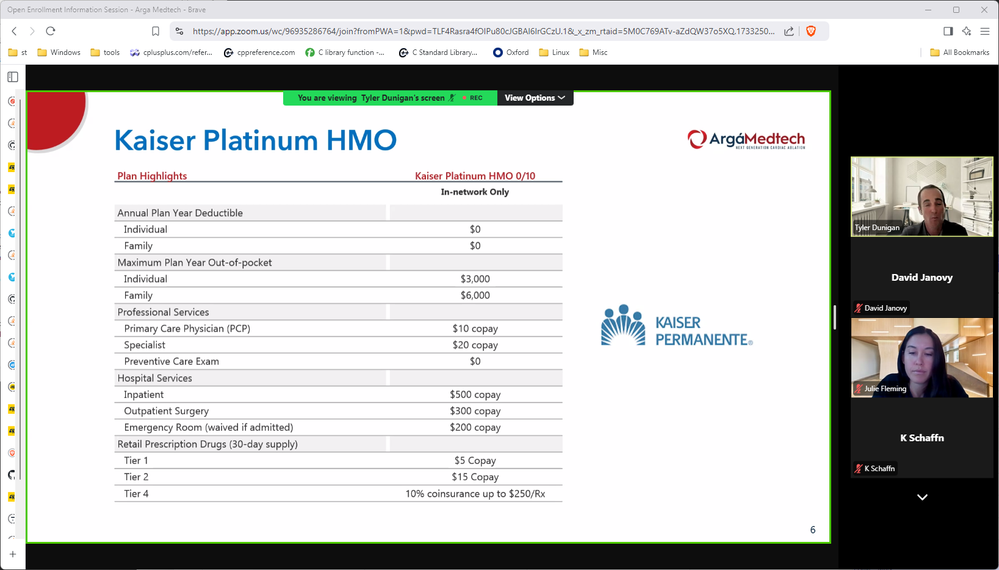
Task: Show more participants with the down chevron
Action: pos(922,497)
